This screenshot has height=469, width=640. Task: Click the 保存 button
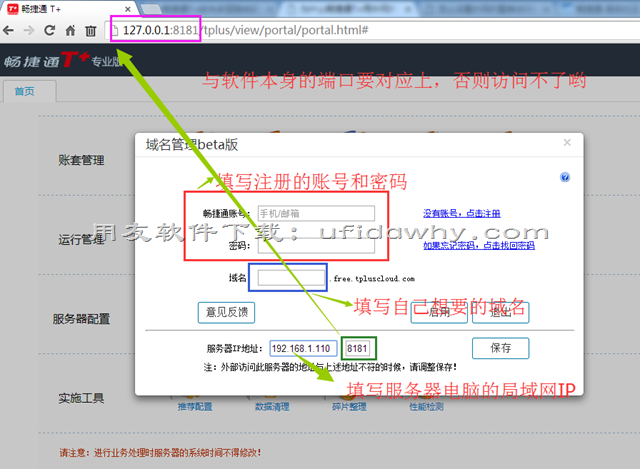click(501, 348)
